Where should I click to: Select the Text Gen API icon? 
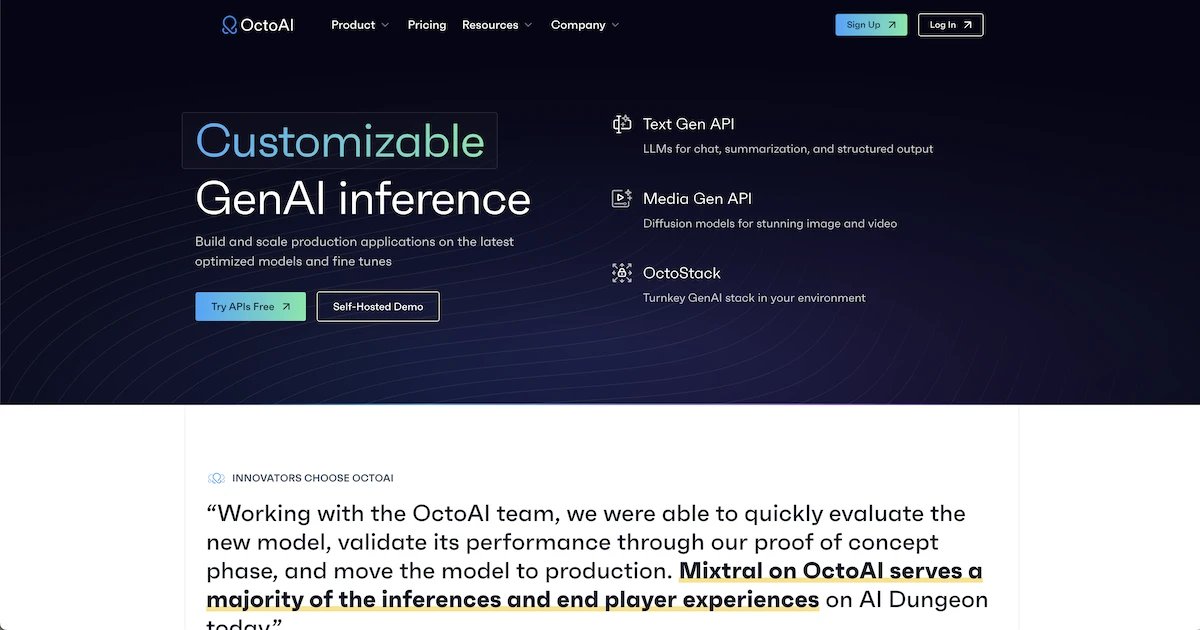tap(622, 123)
